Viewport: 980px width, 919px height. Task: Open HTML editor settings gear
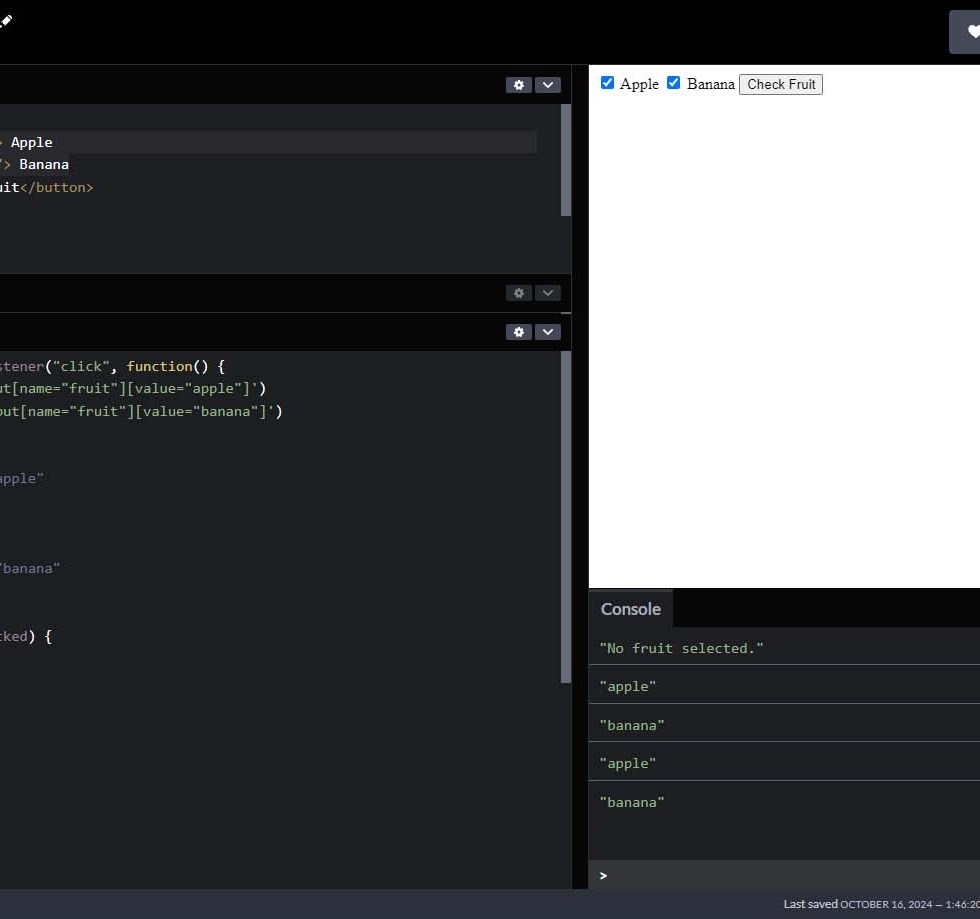[x=518, y=85]
